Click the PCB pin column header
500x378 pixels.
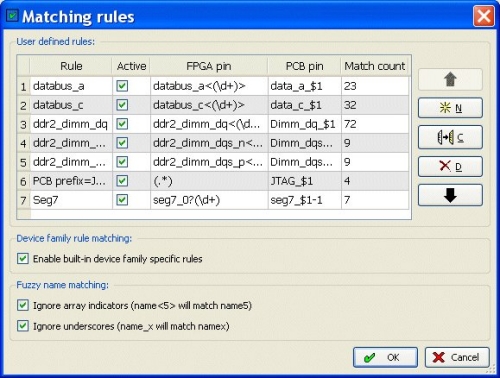click(x=305, y=66)
